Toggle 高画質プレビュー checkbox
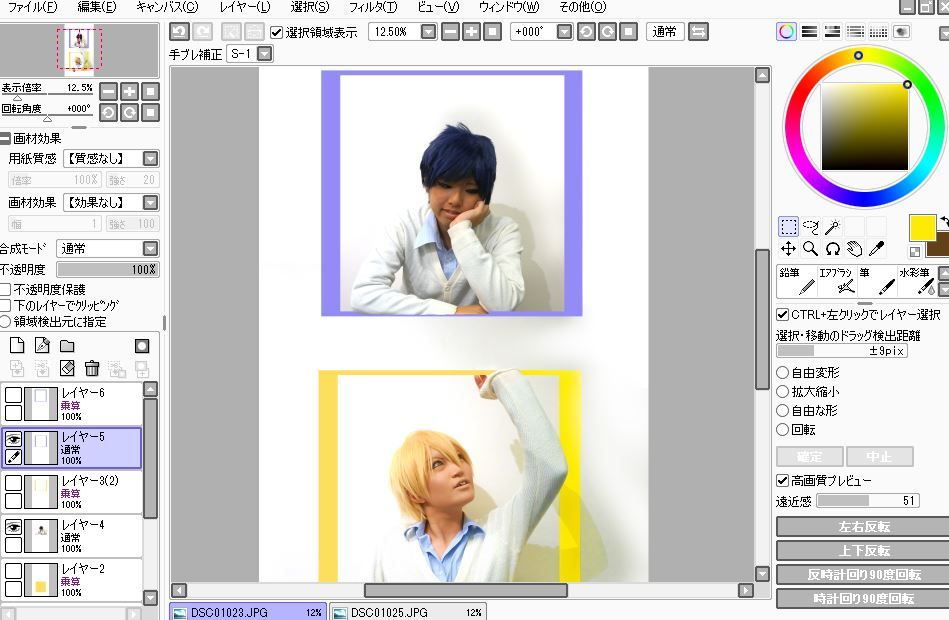949x620 pixels. coord(783,480)
